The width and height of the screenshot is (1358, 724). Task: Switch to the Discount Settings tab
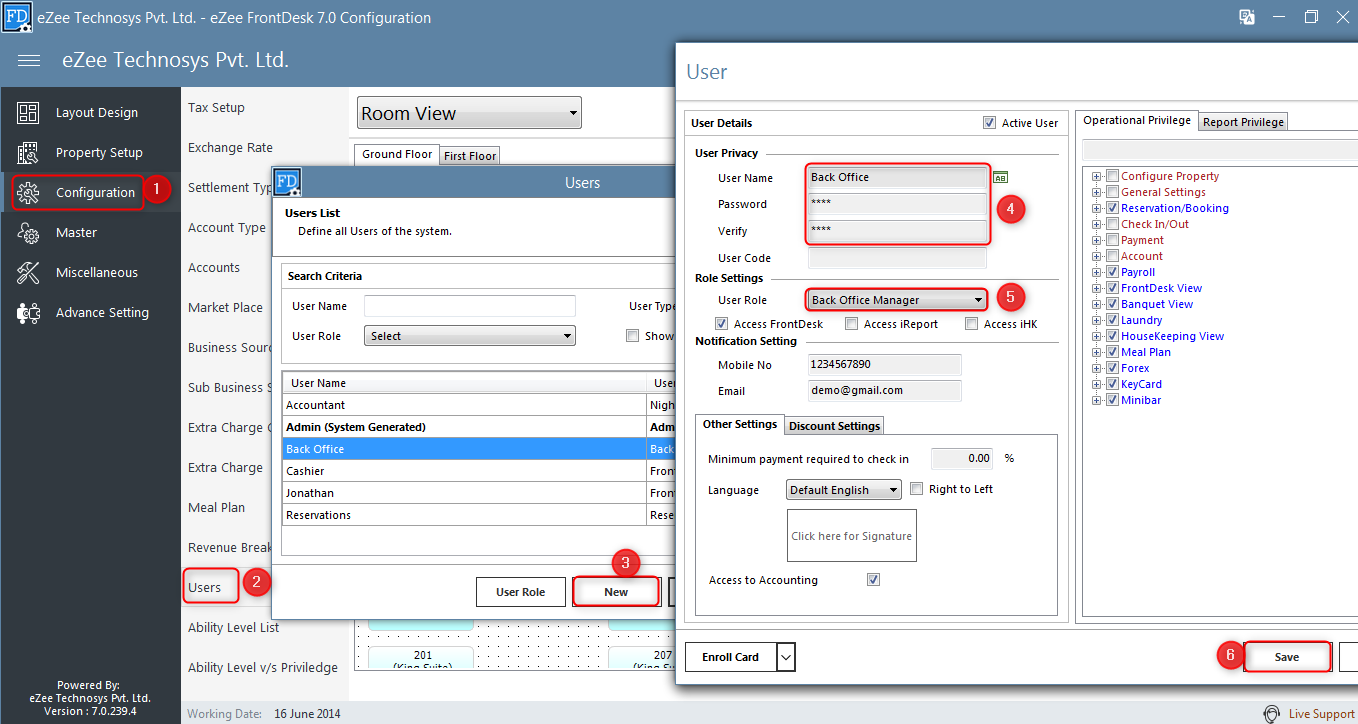point(835,426)
